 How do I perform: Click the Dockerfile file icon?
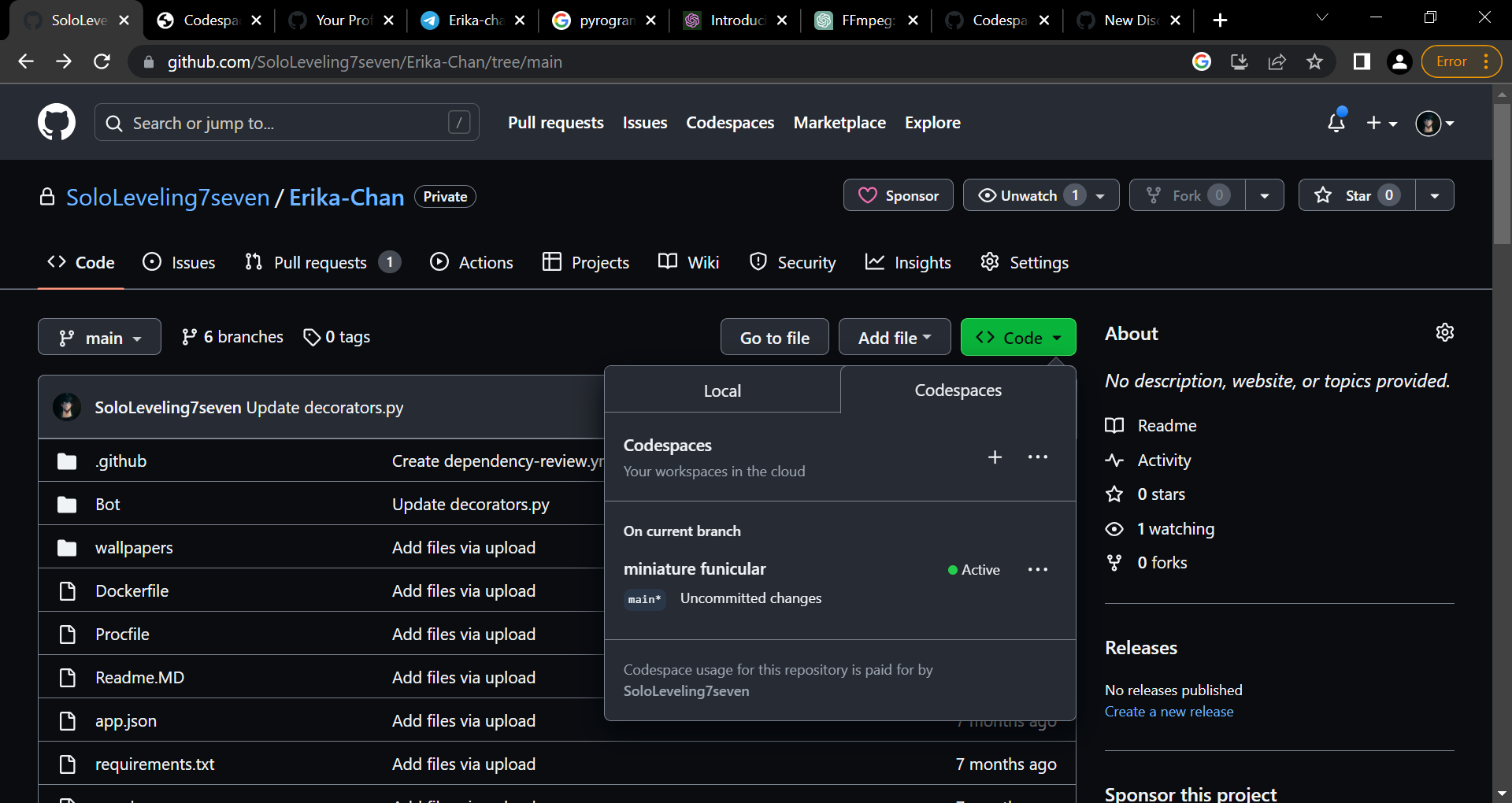pyautogui.click(x=68, y=591)
